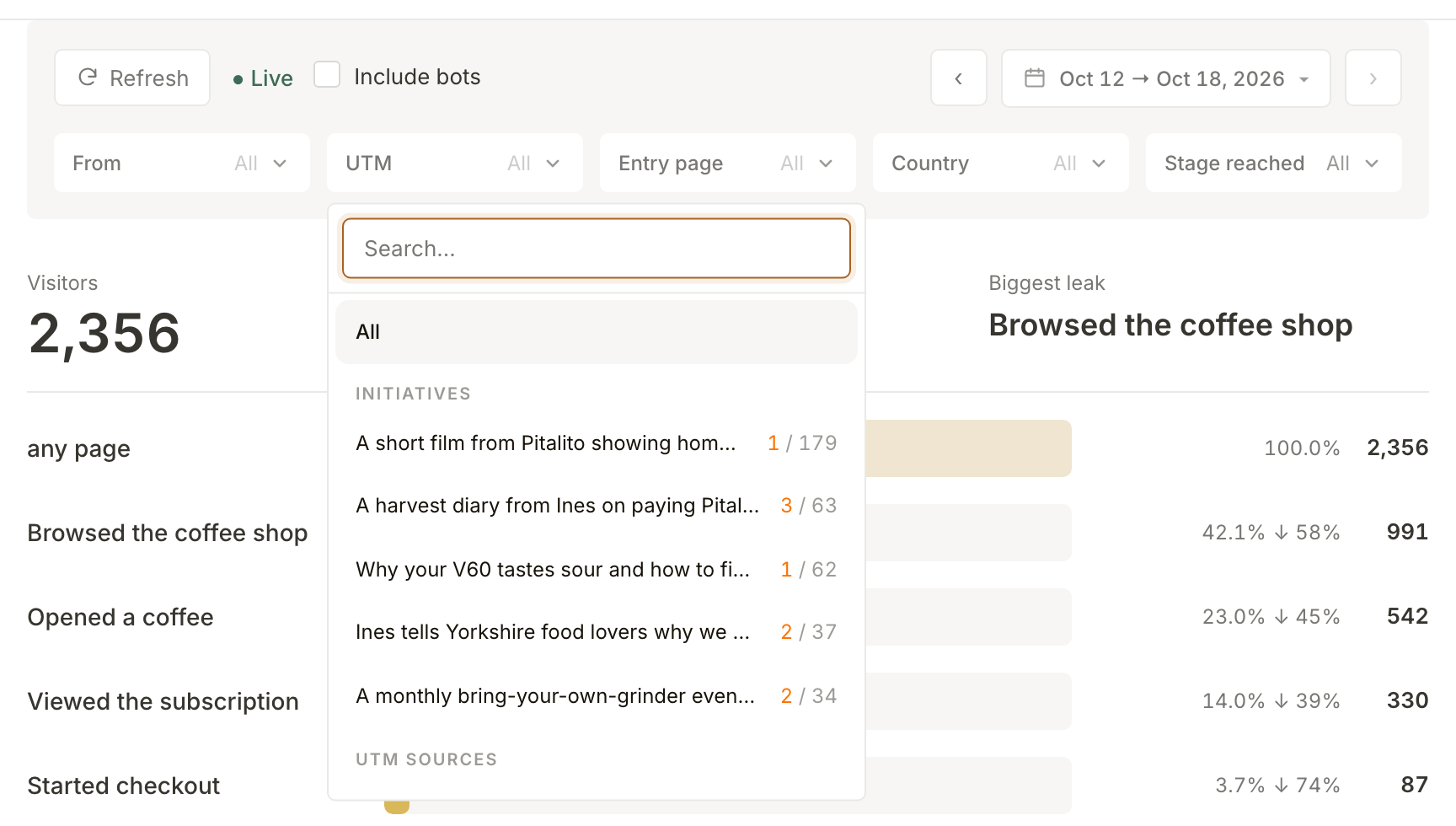Click the calendar icon in date picker
Image resolution: width=1456 pixels, height=826 pixels.
pos(1035,78)
